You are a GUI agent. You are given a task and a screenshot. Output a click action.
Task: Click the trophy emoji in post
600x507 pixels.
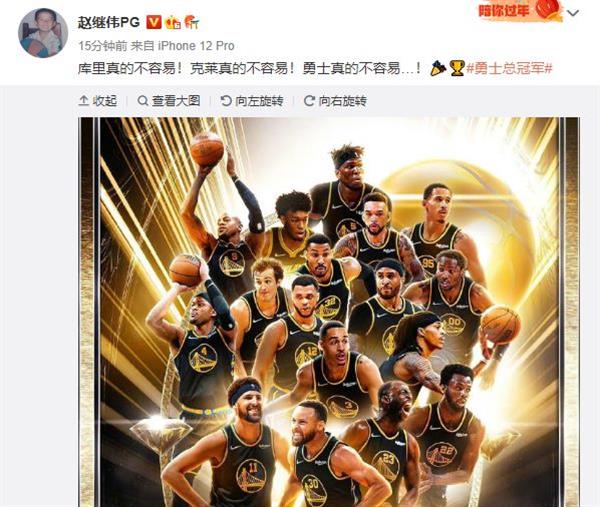coord(457,68)
